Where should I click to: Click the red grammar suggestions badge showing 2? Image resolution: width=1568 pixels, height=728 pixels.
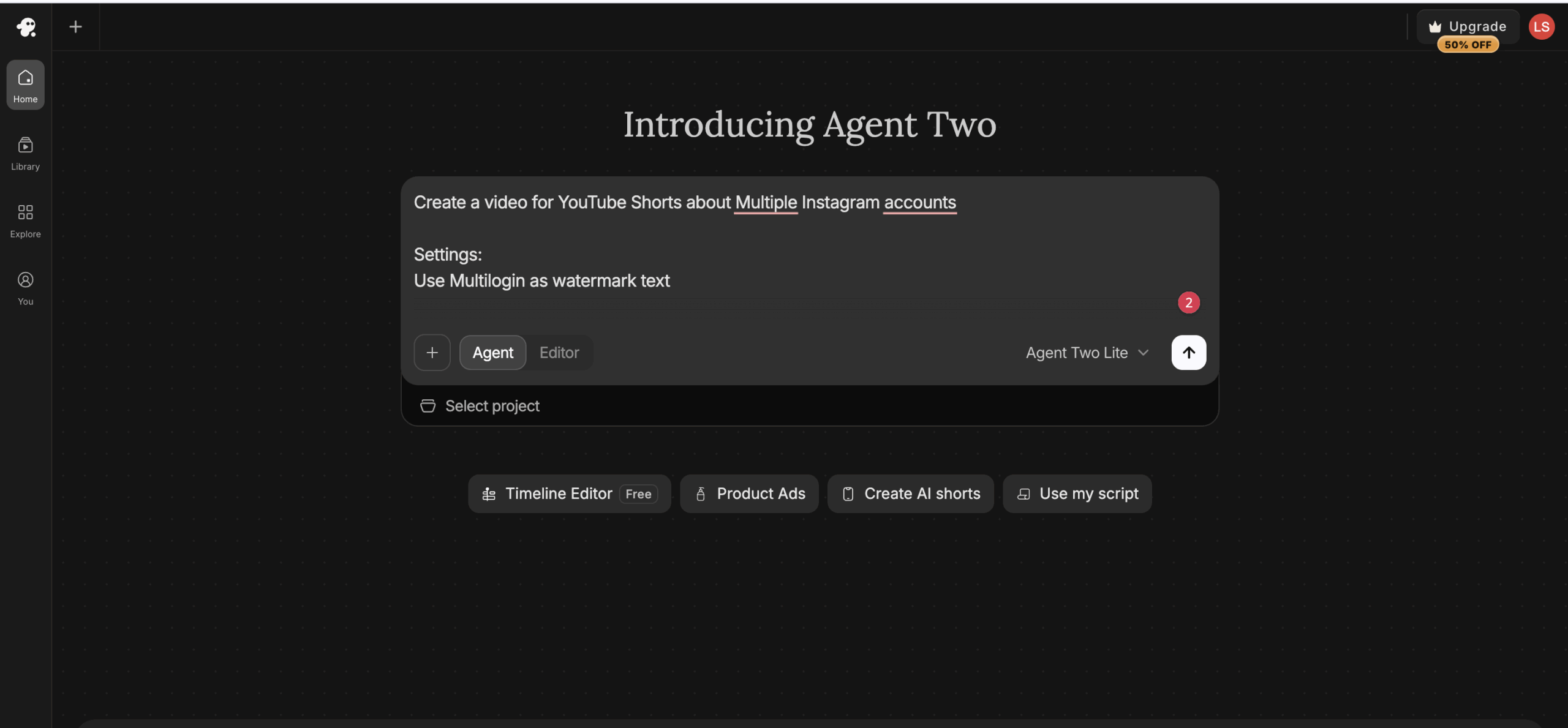(x=1188, y=302)
